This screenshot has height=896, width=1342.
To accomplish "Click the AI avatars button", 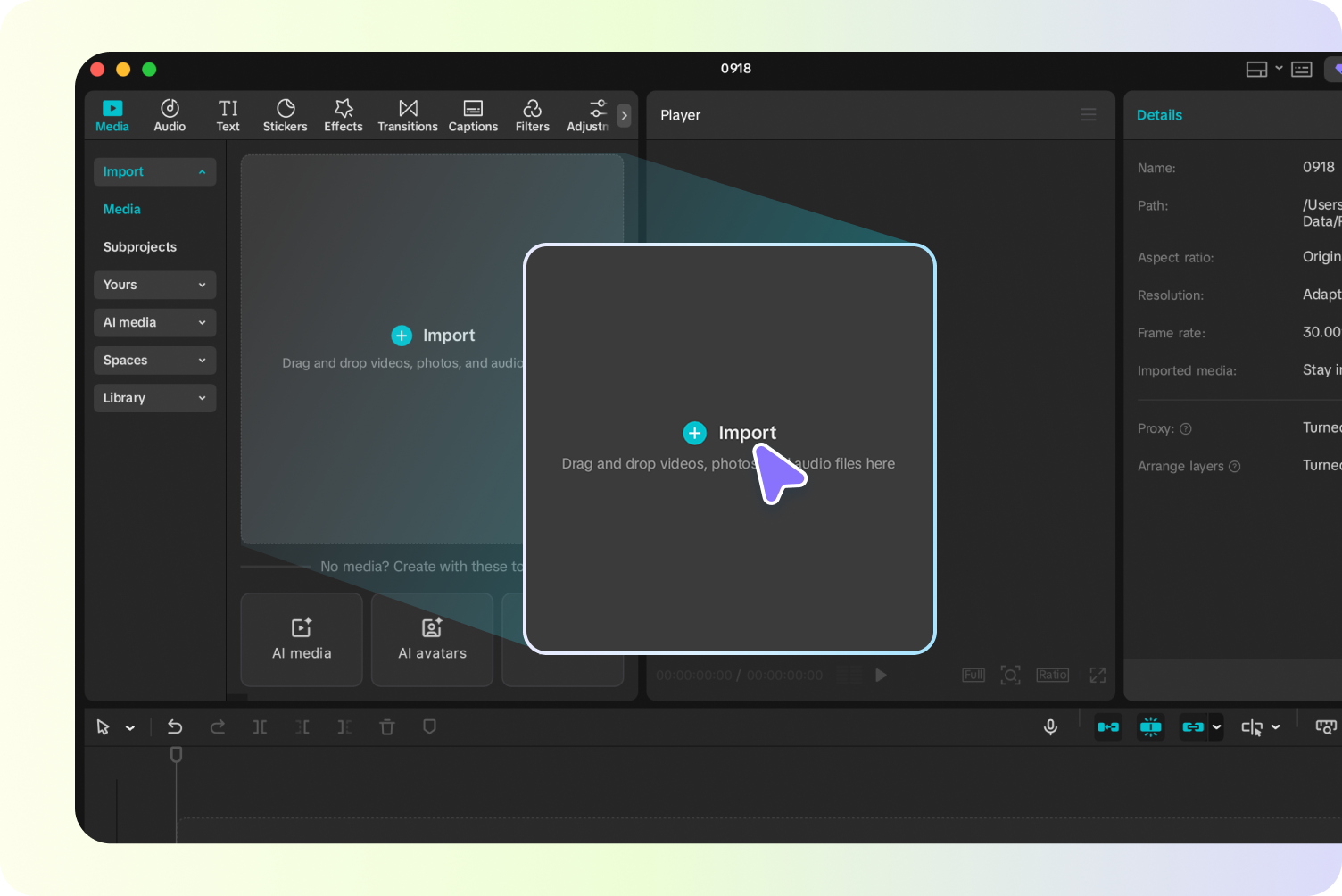I will (x=432, y=640).
